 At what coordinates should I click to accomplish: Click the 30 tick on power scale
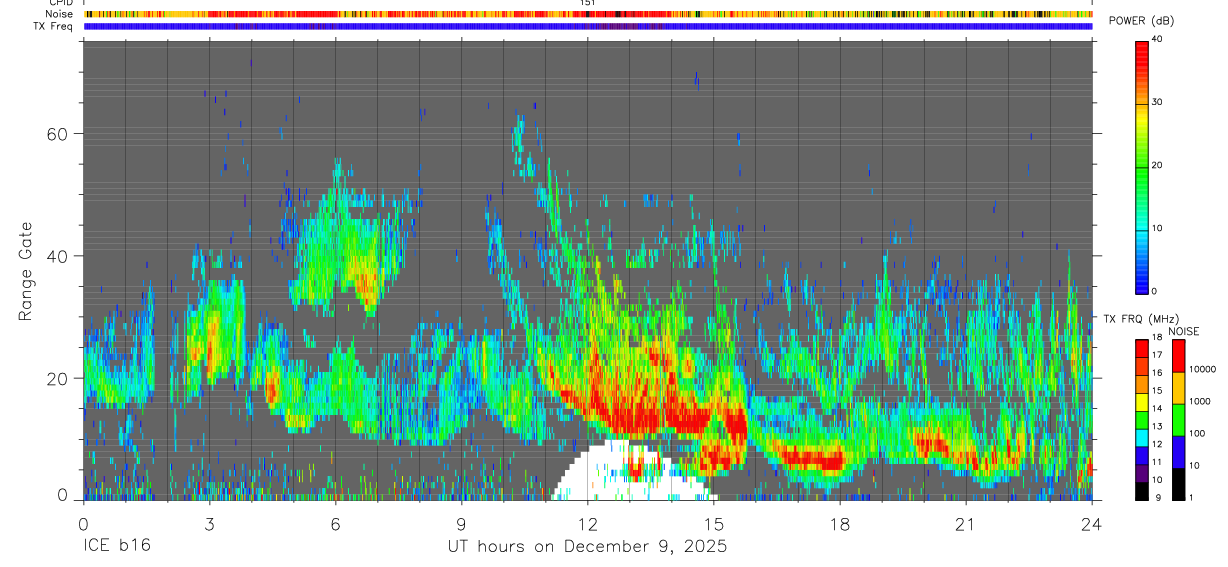[x=1157, y=102]
